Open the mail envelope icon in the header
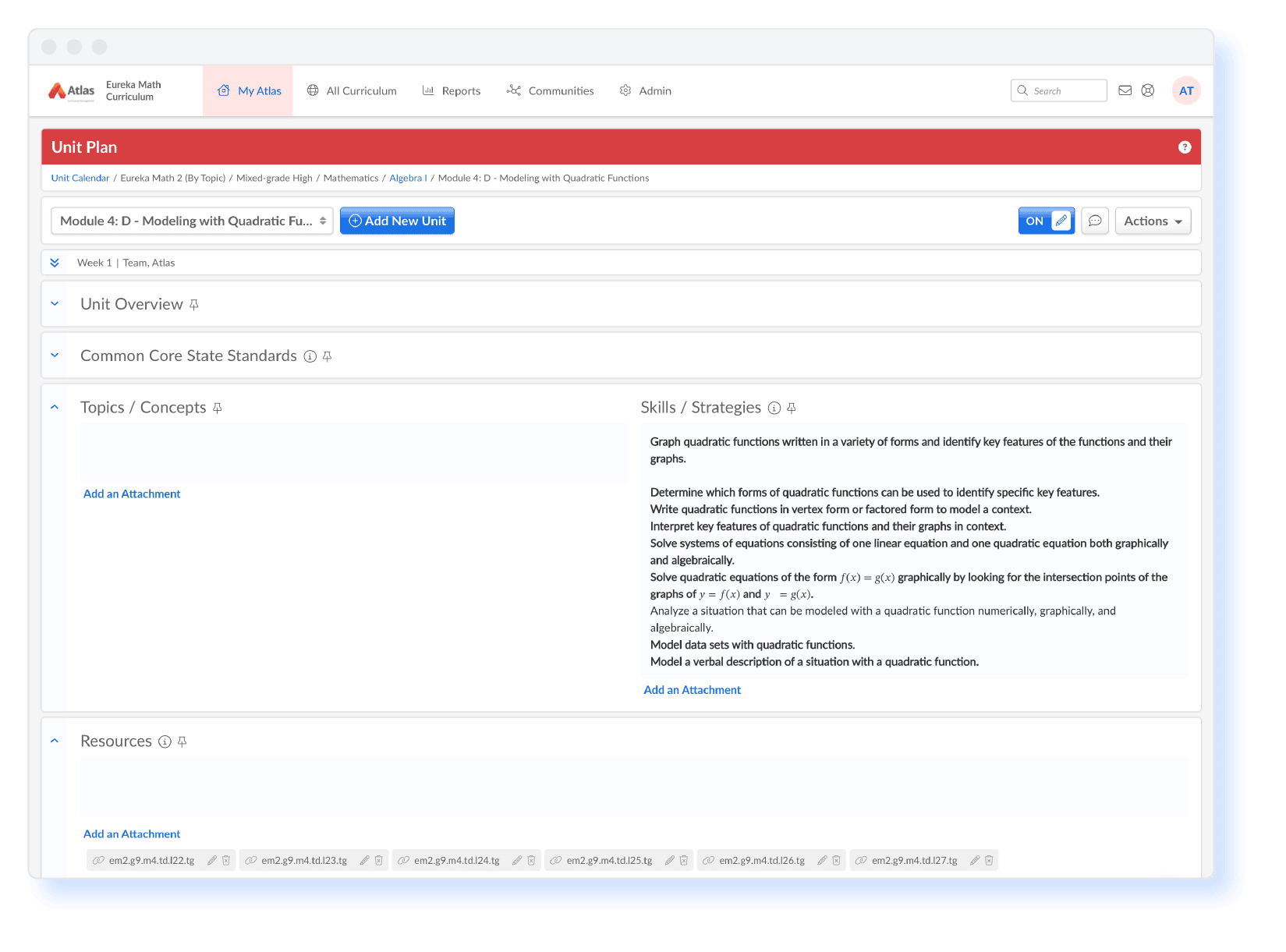Image resolution: width=1286 pixels, height=952 pixels. point(1125,90)
